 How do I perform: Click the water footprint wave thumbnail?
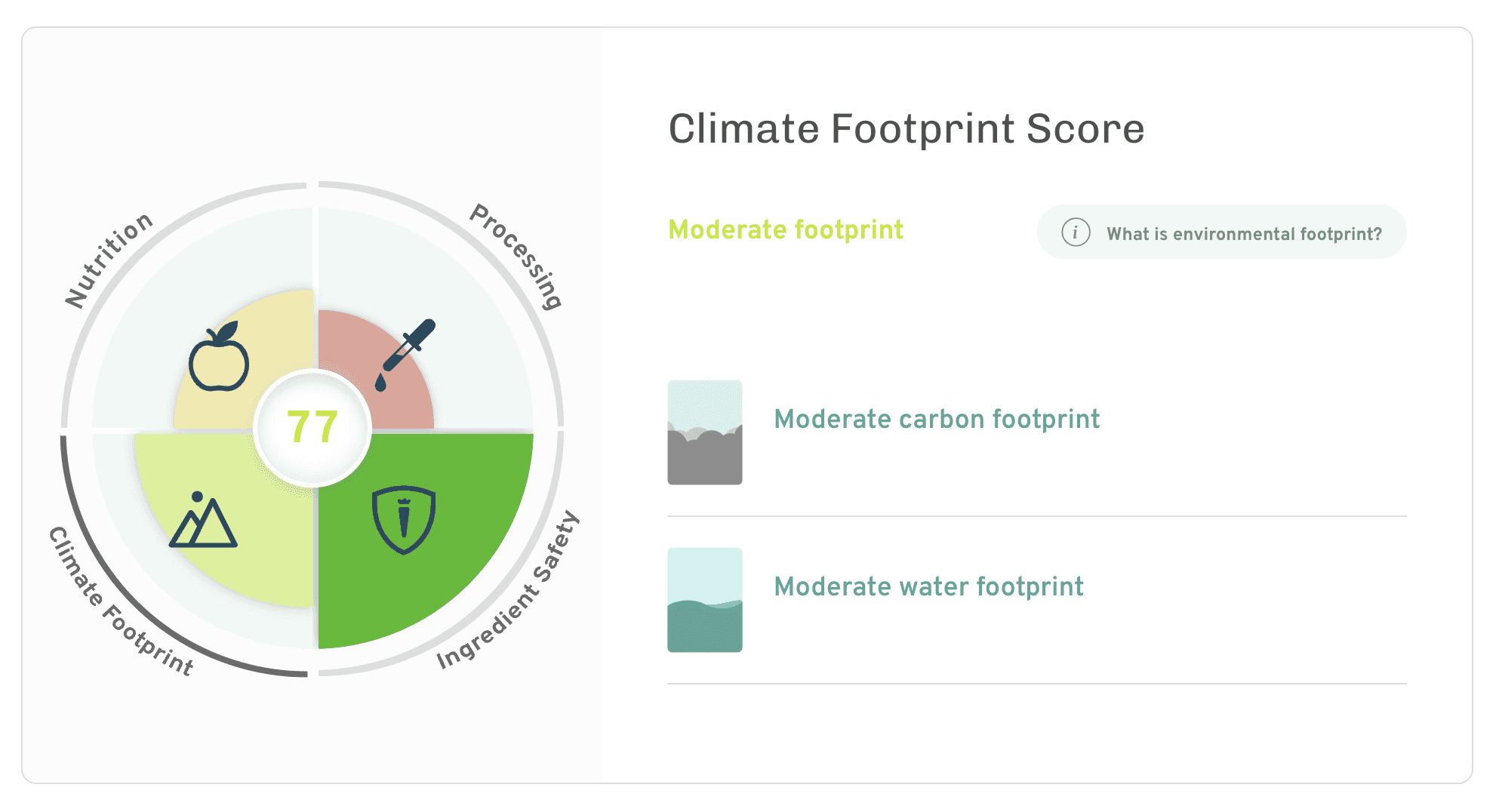704,600
